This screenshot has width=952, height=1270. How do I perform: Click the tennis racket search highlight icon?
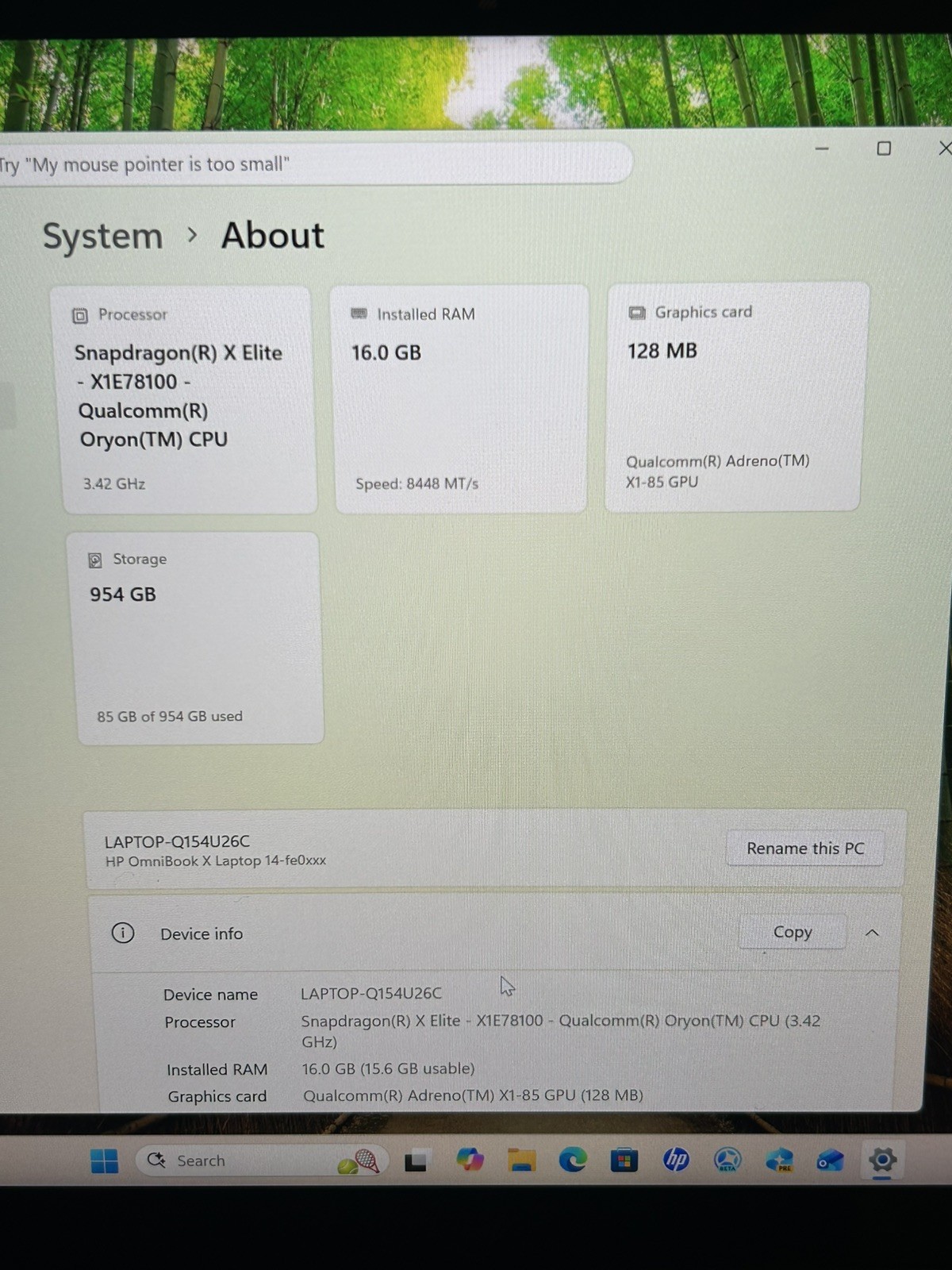click(x=359, y=1161)
